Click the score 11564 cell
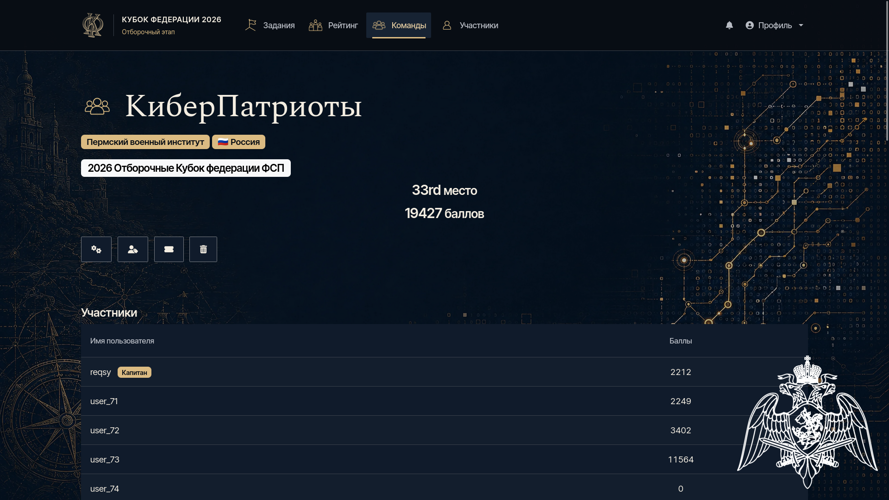This screenshot has width=889, height=500. pyautogui.click(x=680, y=459)
